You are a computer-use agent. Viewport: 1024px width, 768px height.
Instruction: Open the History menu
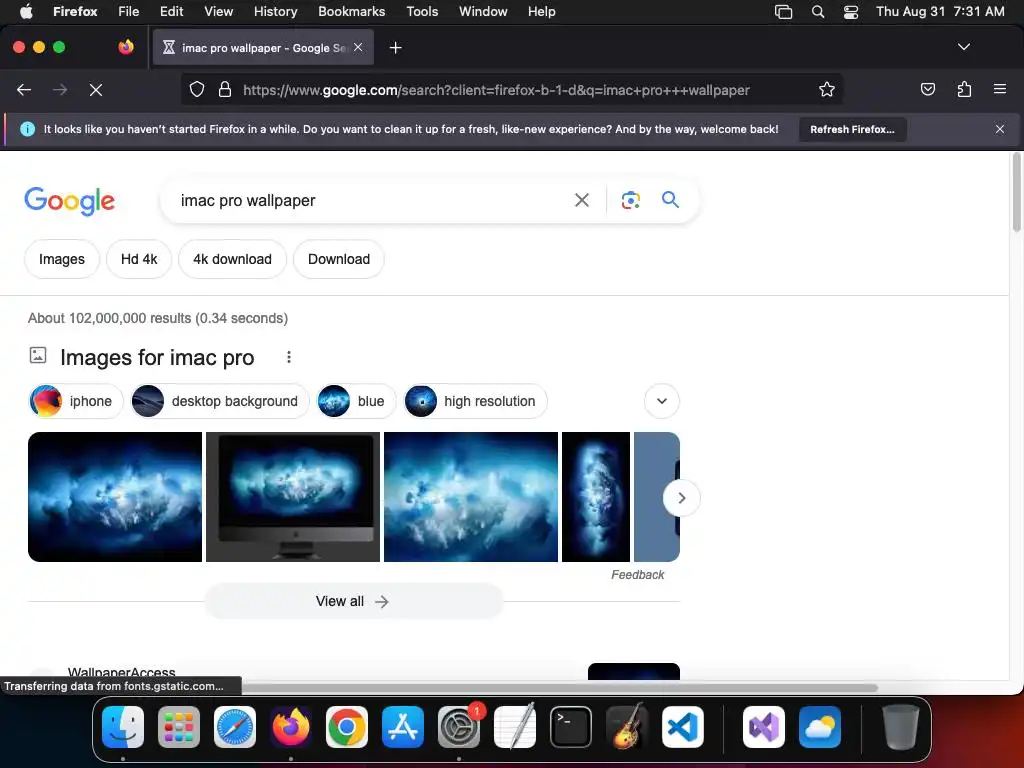click(275, 11)
